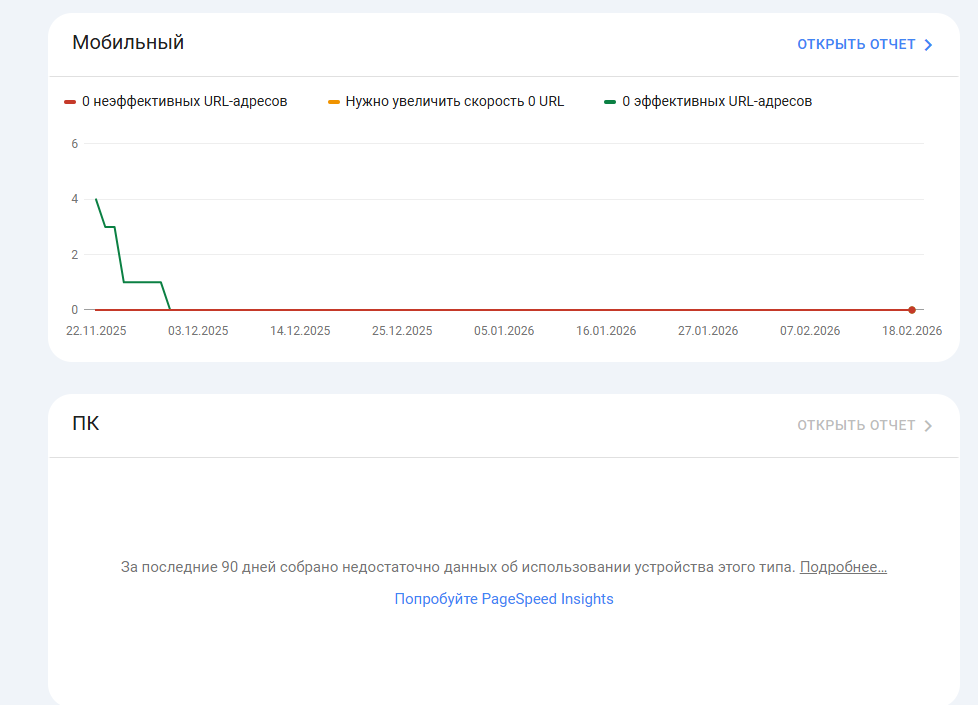Click the "Мобильный" card heading
The height and width of the screenshot is (705, 978).
coord(128,42)
